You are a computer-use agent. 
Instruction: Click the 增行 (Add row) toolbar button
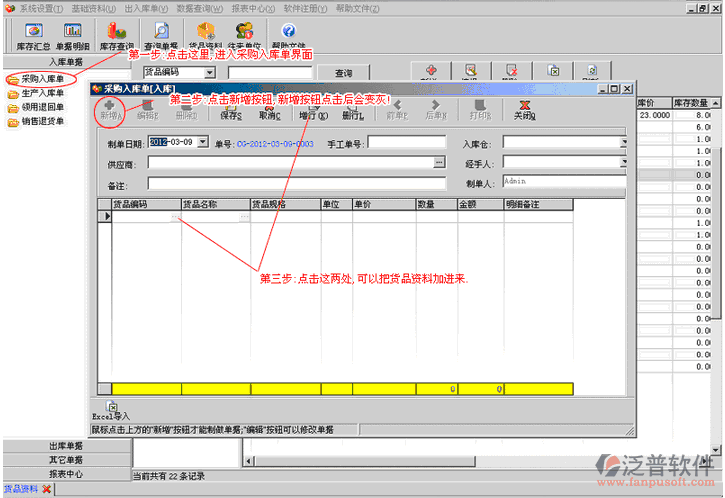313,109
